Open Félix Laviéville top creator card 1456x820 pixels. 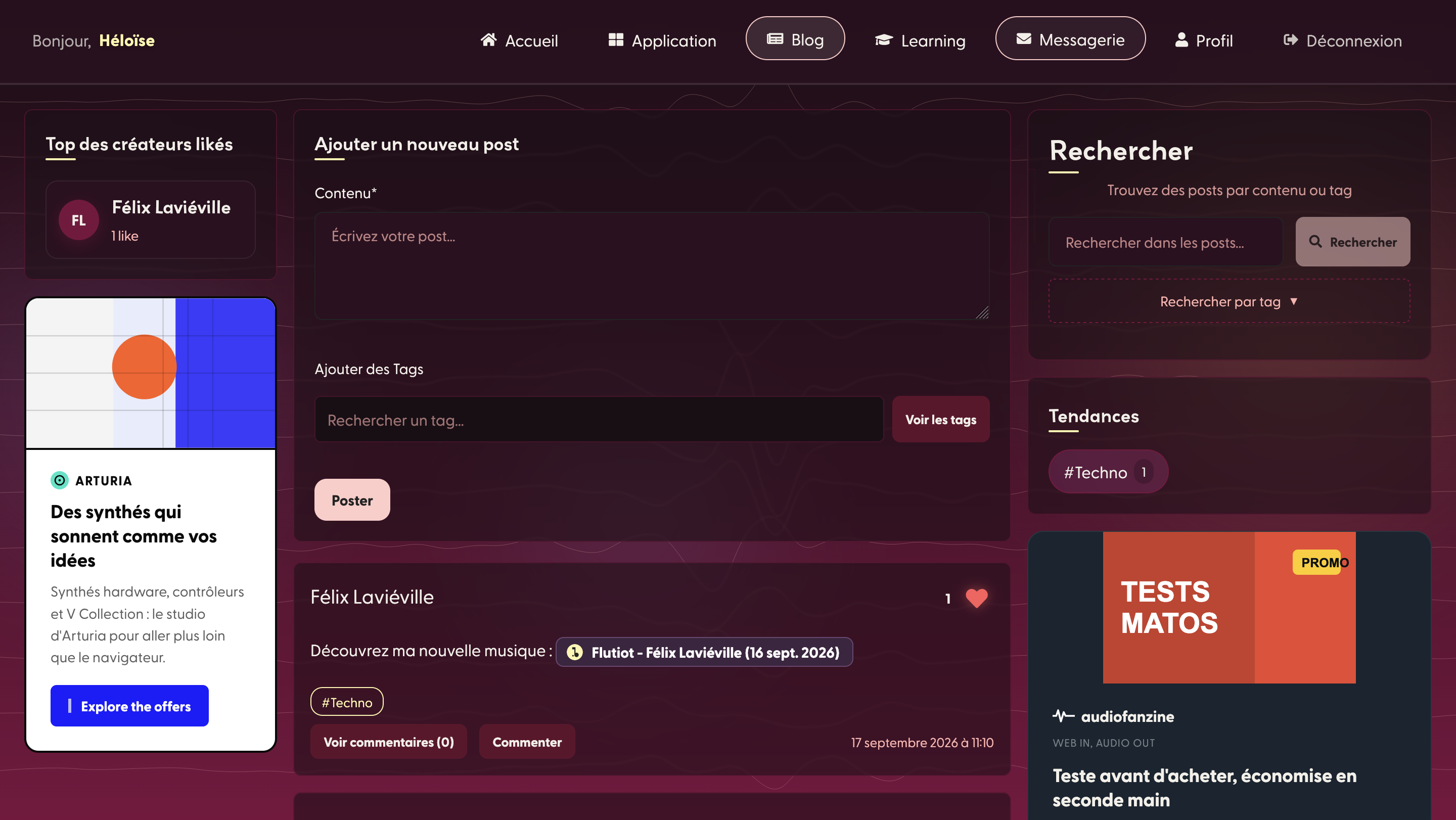150,220
